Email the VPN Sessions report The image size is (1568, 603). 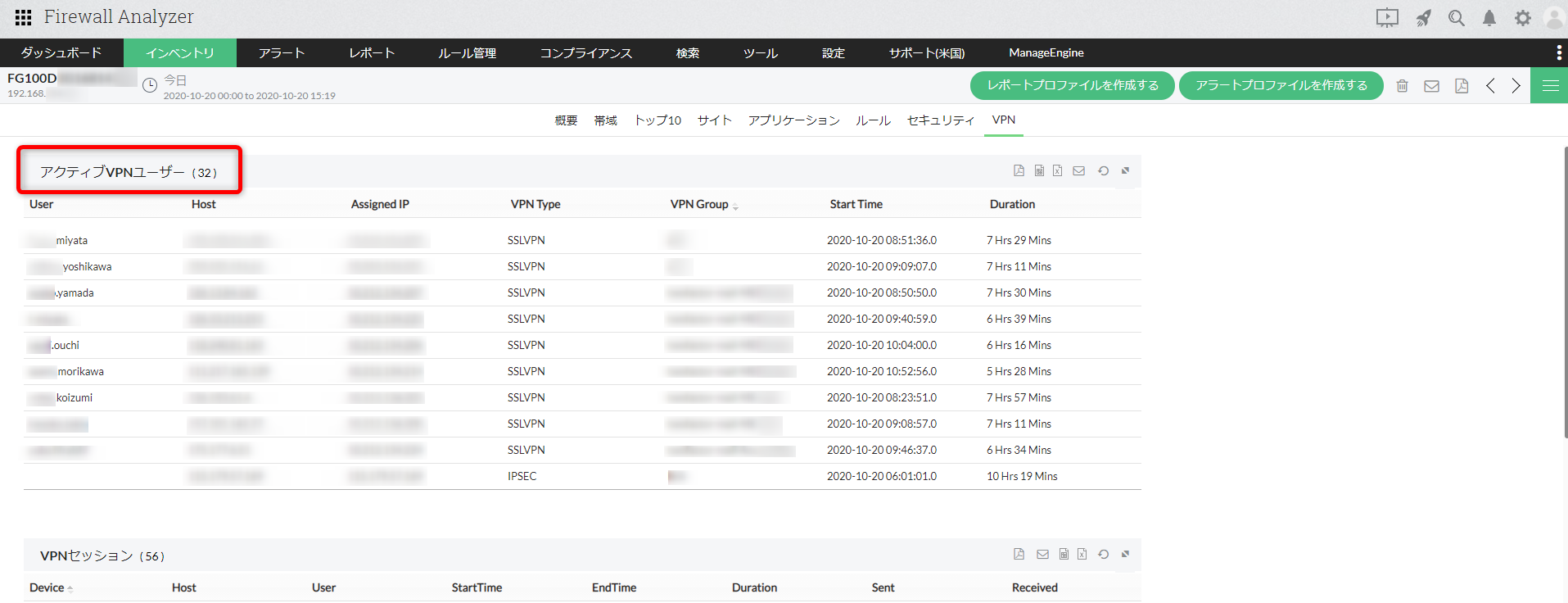pos(1042,554)
